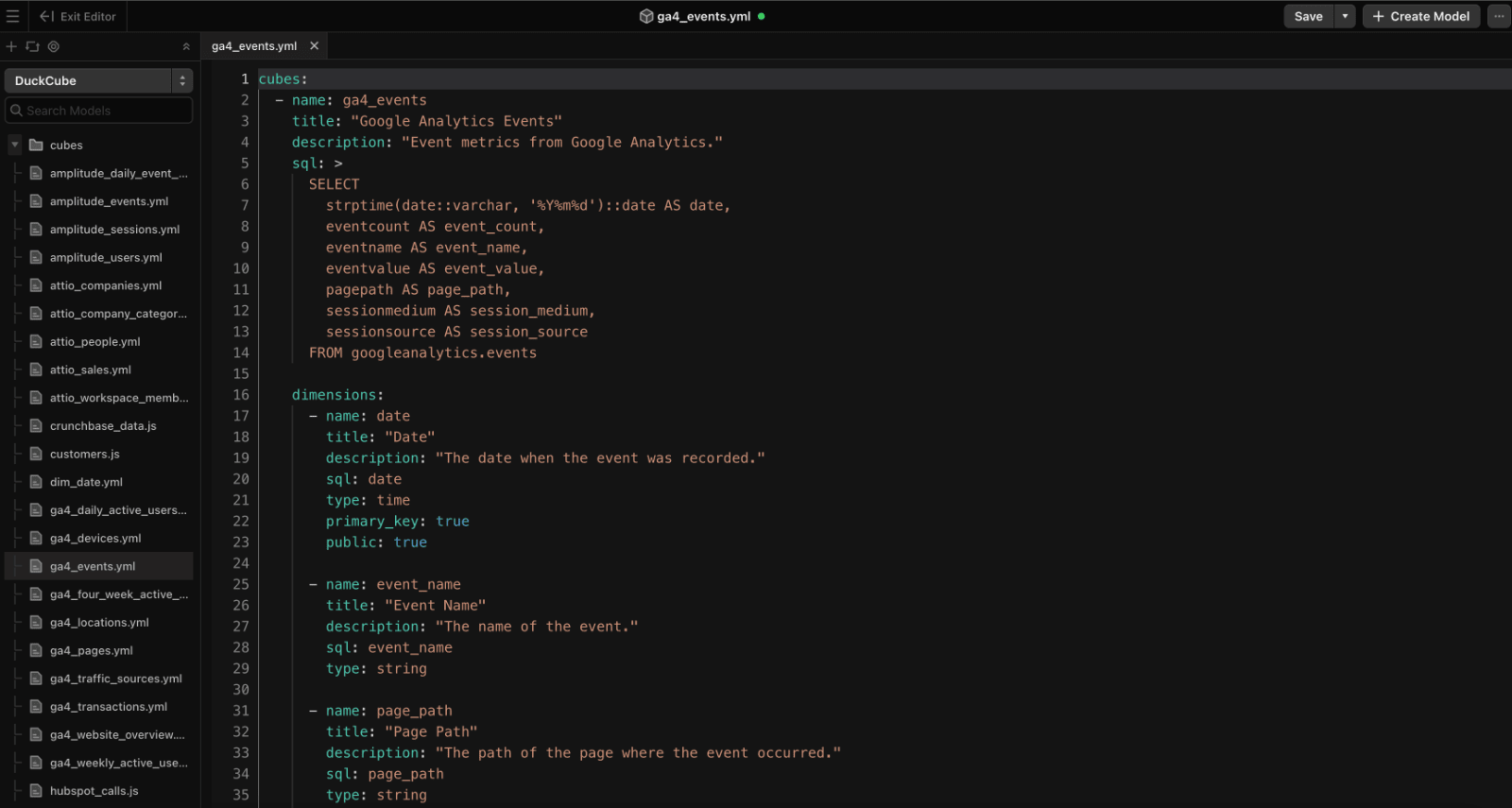Open attio_workspace_memb... file
This screenshot has height=808, width=1512.
(119, 398)
